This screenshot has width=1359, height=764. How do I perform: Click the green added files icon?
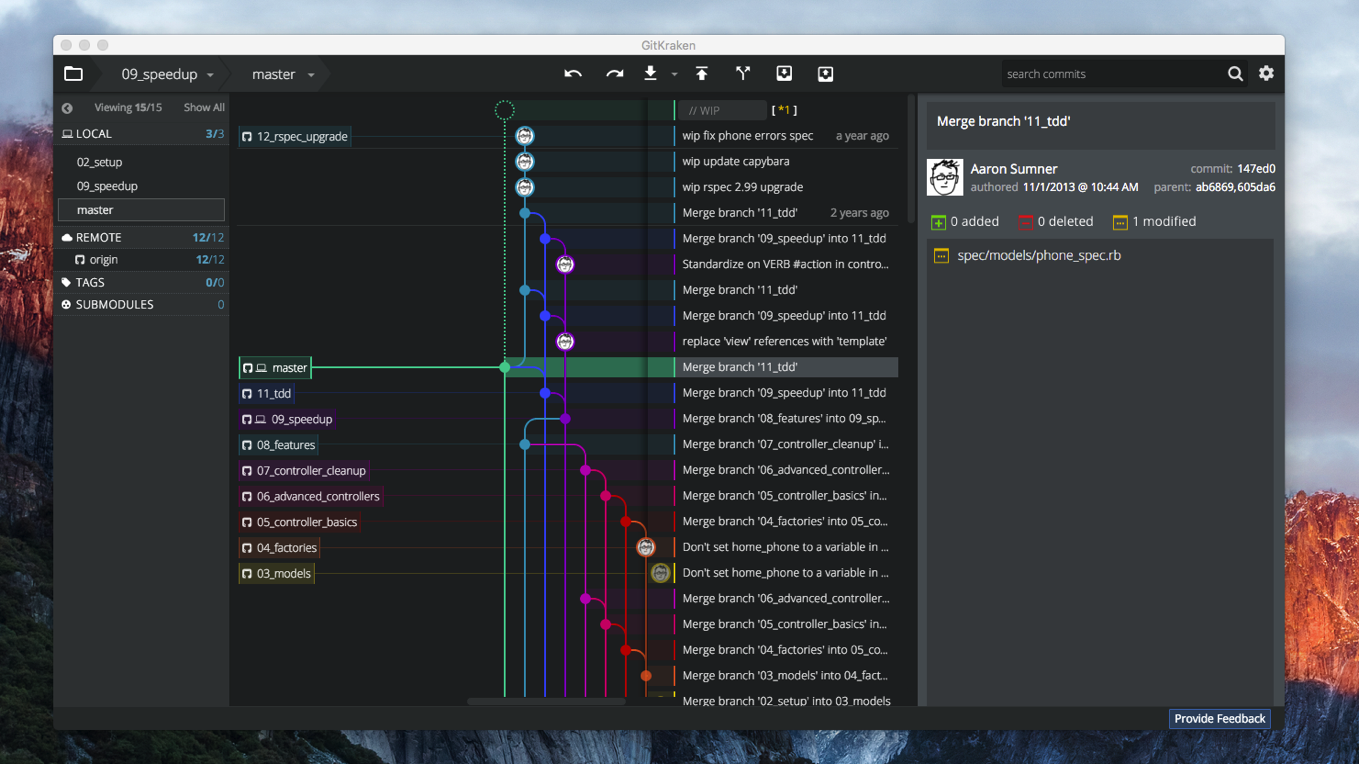pyautogui.click(x=938, y=222)
